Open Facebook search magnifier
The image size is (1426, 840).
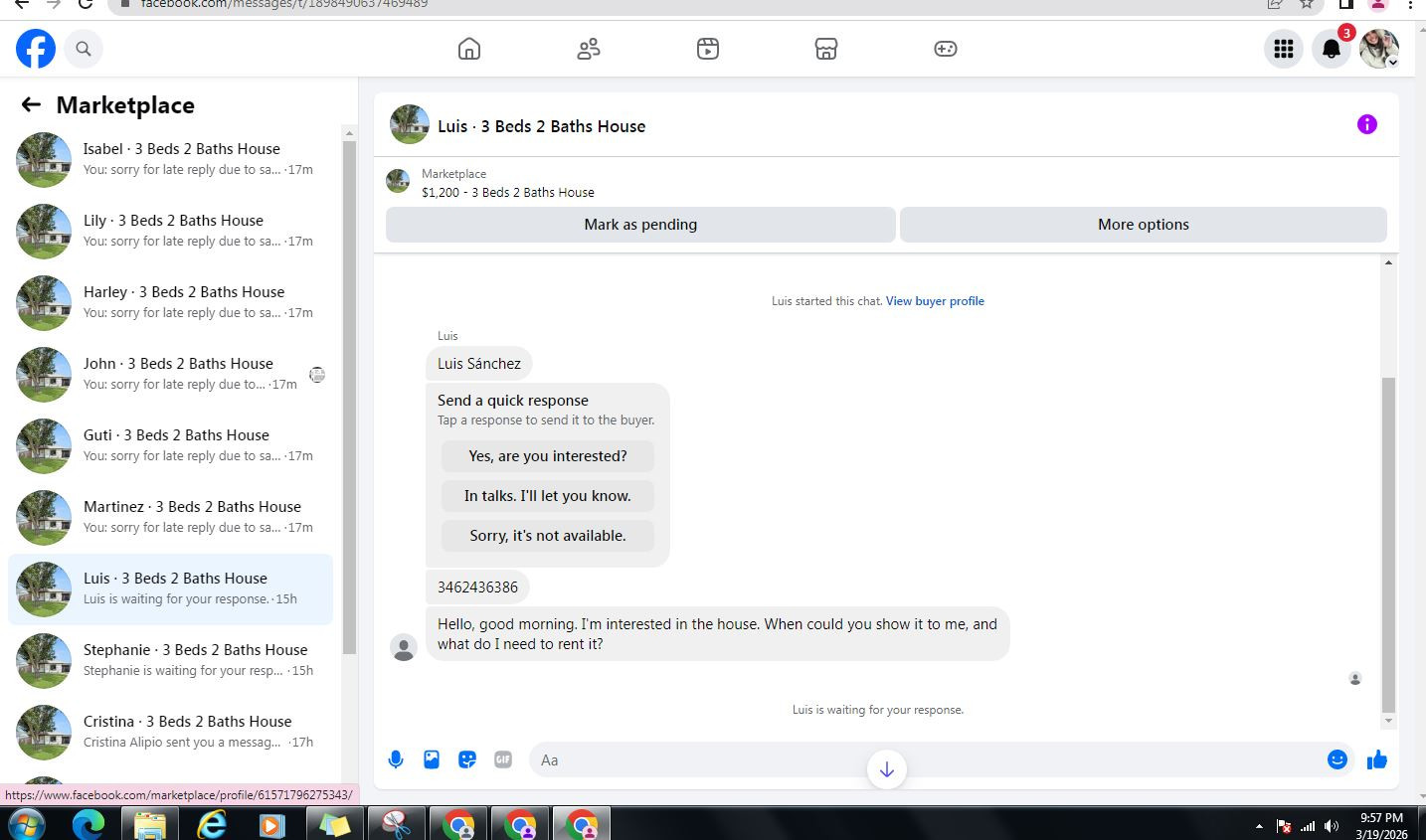84,49
